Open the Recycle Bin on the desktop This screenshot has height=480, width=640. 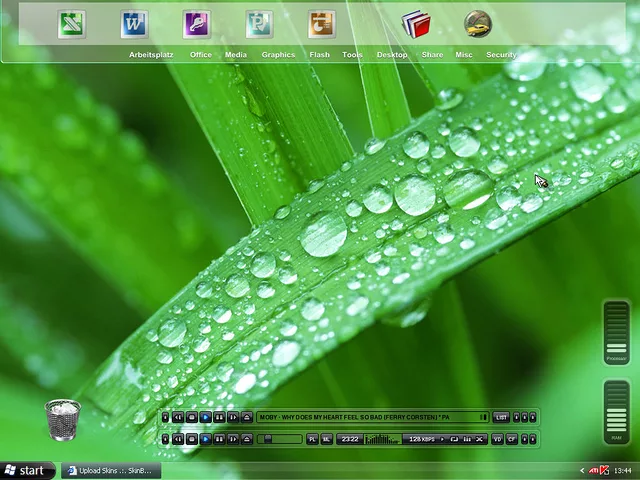tap(63, 420)
